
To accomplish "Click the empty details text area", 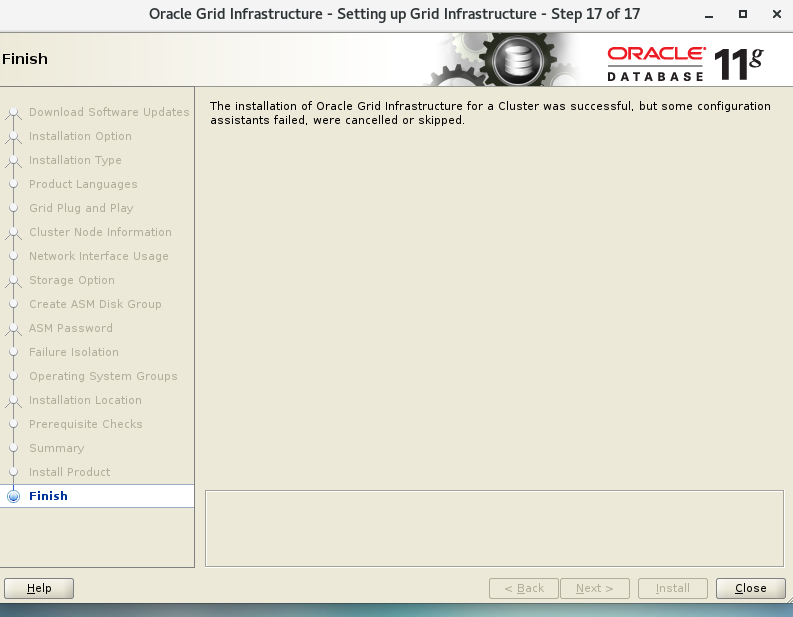I will tap(494, 528).
